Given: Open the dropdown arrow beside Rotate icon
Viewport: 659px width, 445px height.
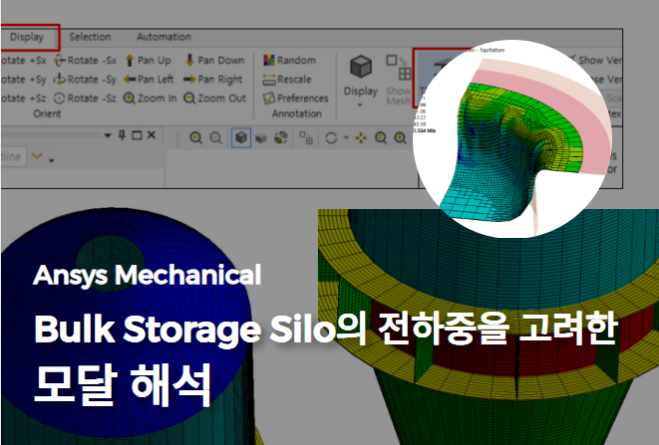Looking at the screenshot, I should click(x=346, y=137).
